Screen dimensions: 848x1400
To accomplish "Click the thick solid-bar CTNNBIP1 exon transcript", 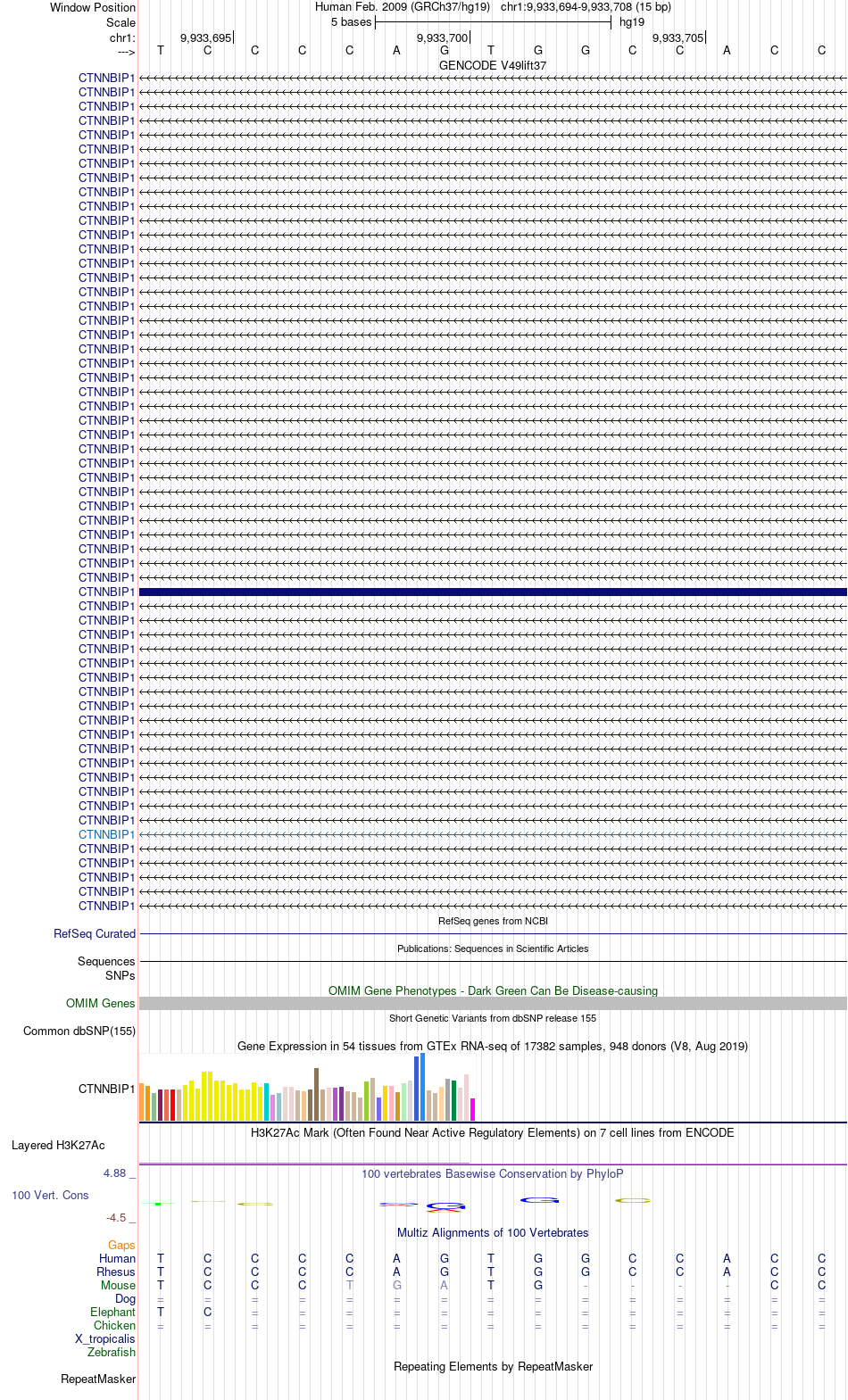I will point(493,592).
